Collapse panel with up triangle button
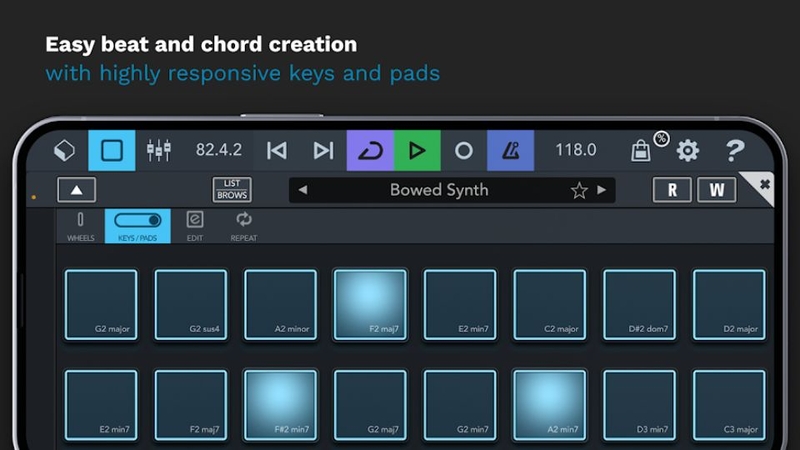This screenshot has height=450, width=800. (x=77, y=190)
